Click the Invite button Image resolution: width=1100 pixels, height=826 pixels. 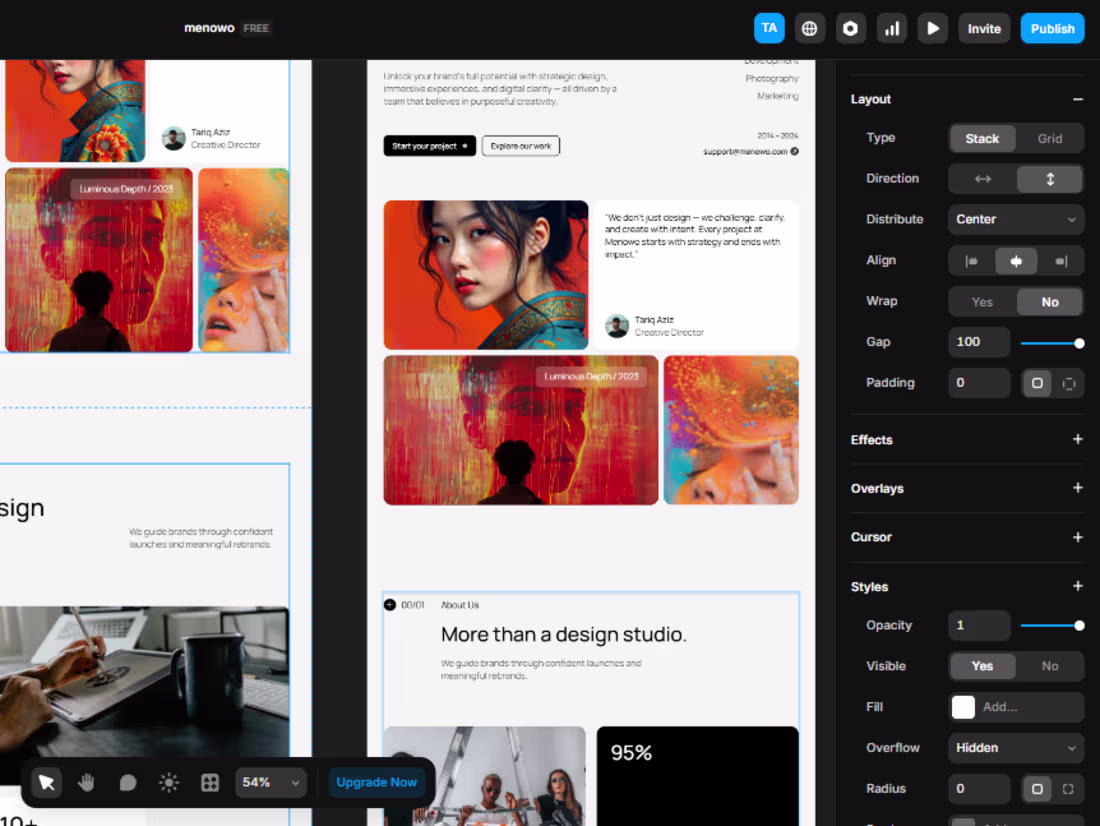click(x=984, y=28)
